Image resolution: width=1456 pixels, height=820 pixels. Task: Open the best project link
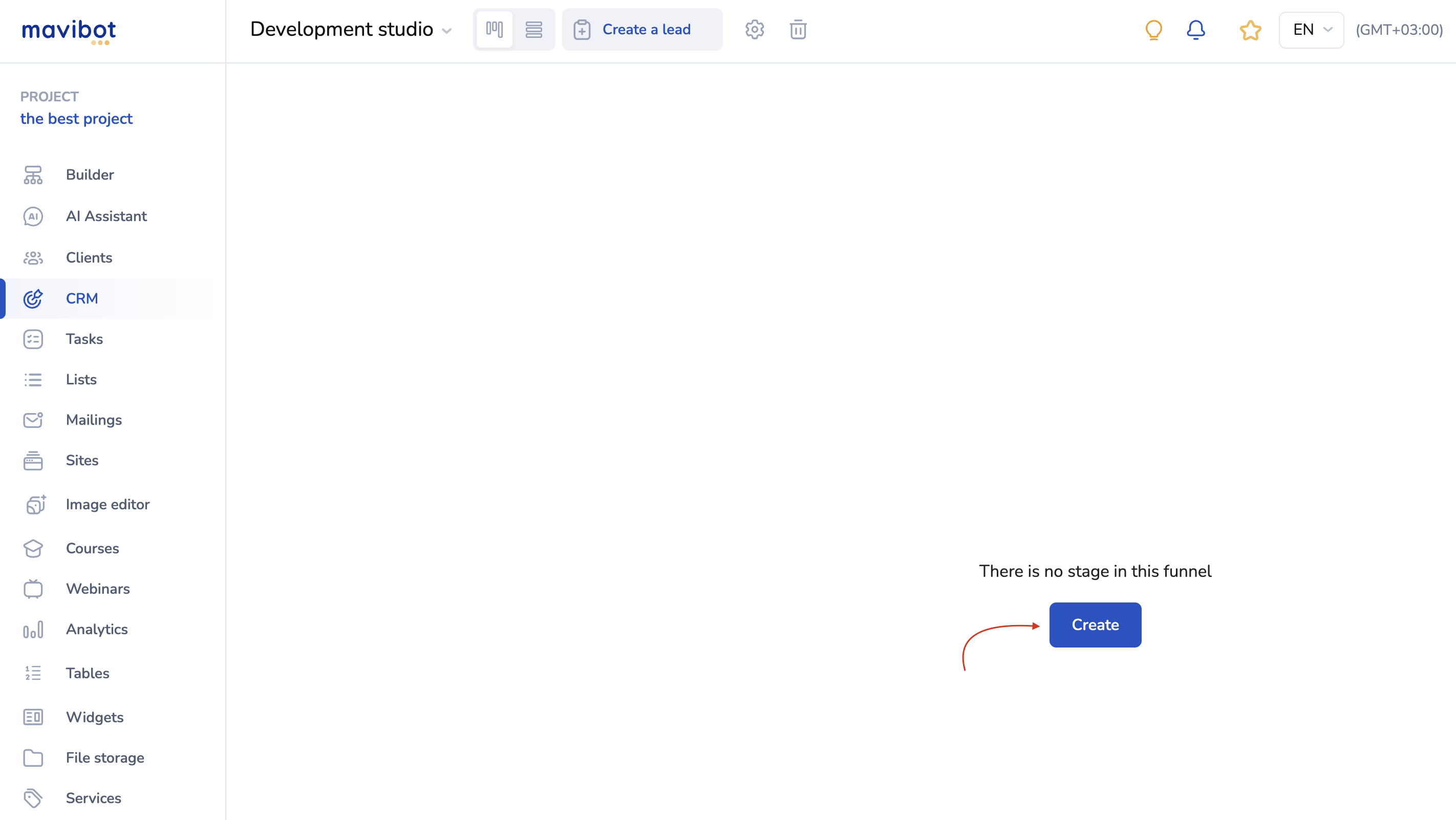pyautogui.click(x=76, y=119)
